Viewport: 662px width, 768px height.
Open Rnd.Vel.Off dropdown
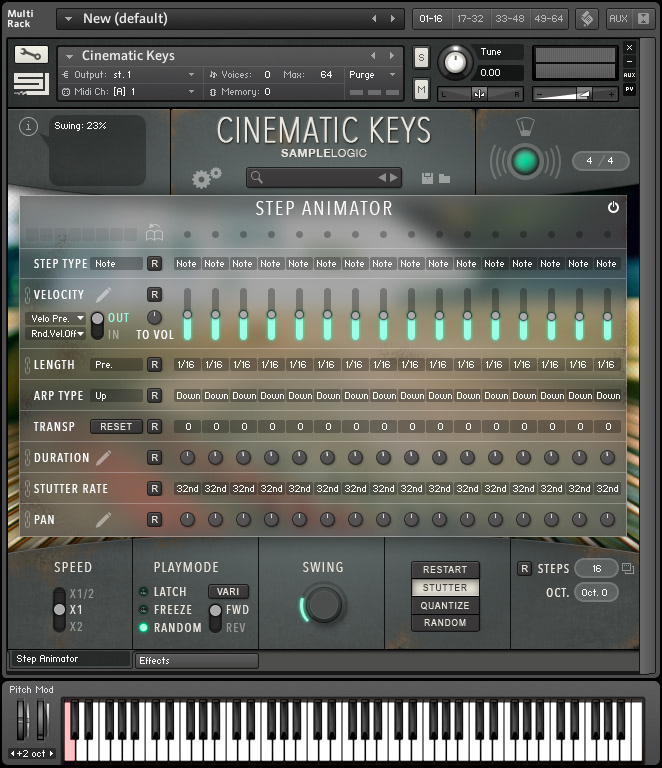tap(56, 334)
